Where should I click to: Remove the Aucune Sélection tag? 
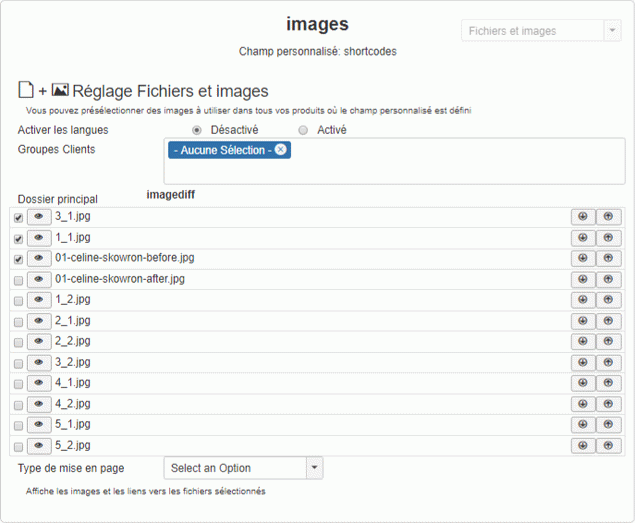(x=280, y=150)
